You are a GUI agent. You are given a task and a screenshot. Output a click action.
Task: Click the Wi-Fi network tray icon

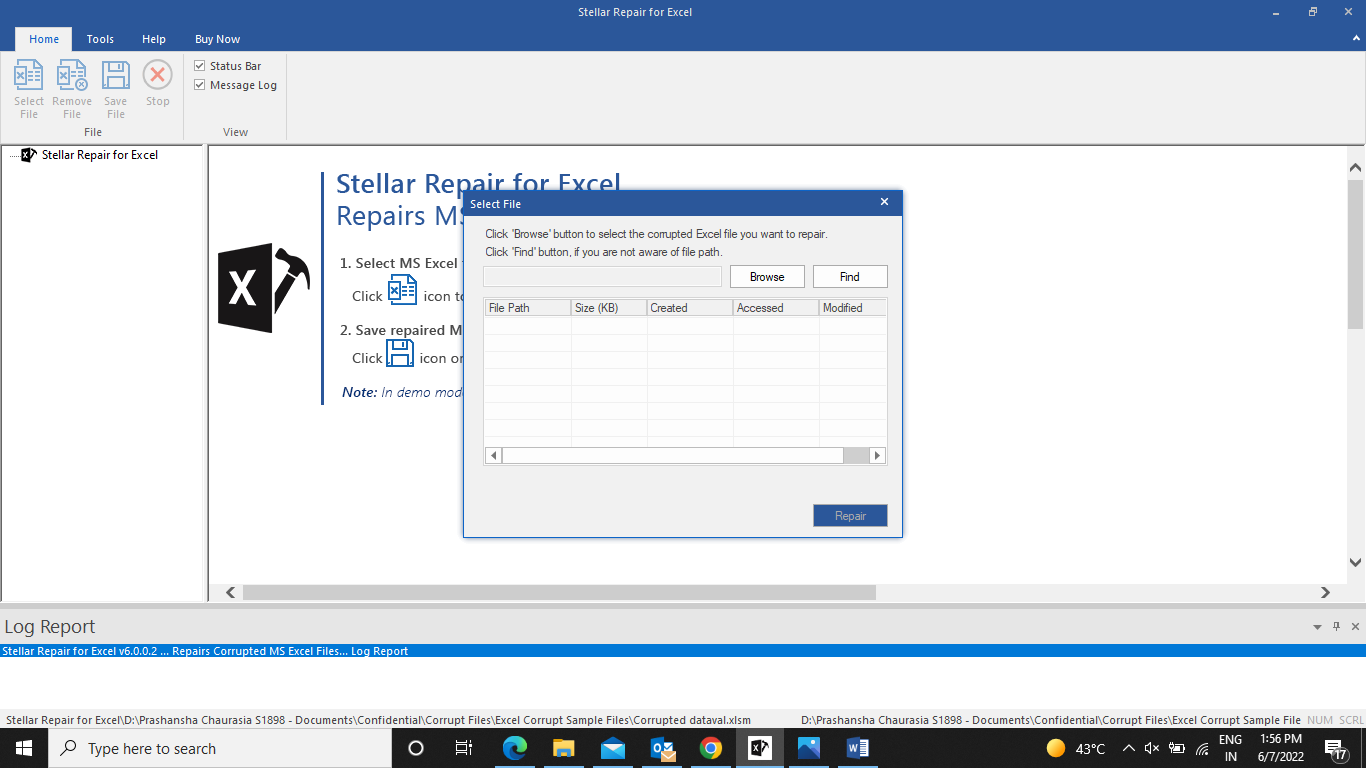tap(1202, 748)
